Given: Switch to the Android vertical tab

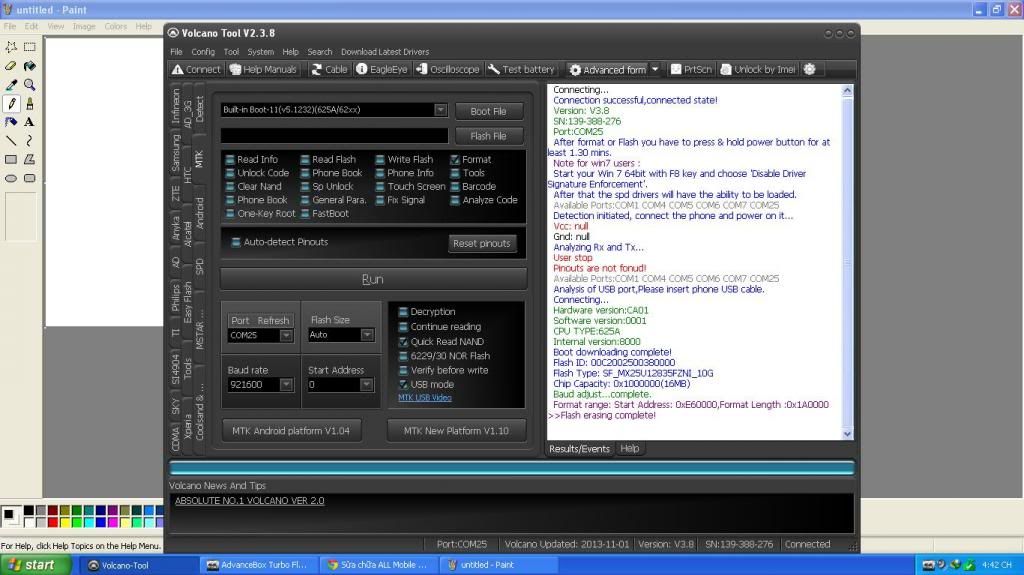Looking at the screenshot, I should click(200, 213).
